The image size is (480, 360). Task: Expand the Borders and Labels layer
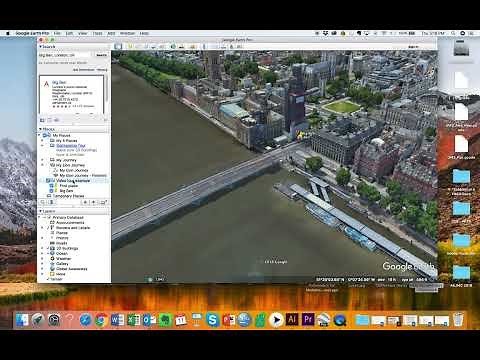[42, 228]
